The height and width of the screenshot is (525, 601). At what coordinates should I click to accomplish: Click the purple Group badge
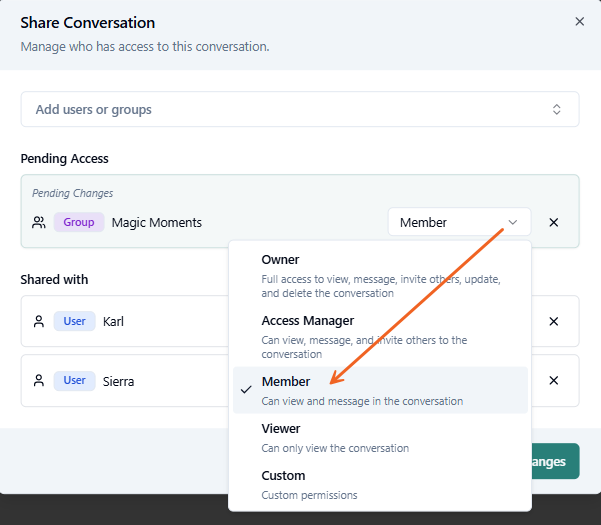click(79, 222)
